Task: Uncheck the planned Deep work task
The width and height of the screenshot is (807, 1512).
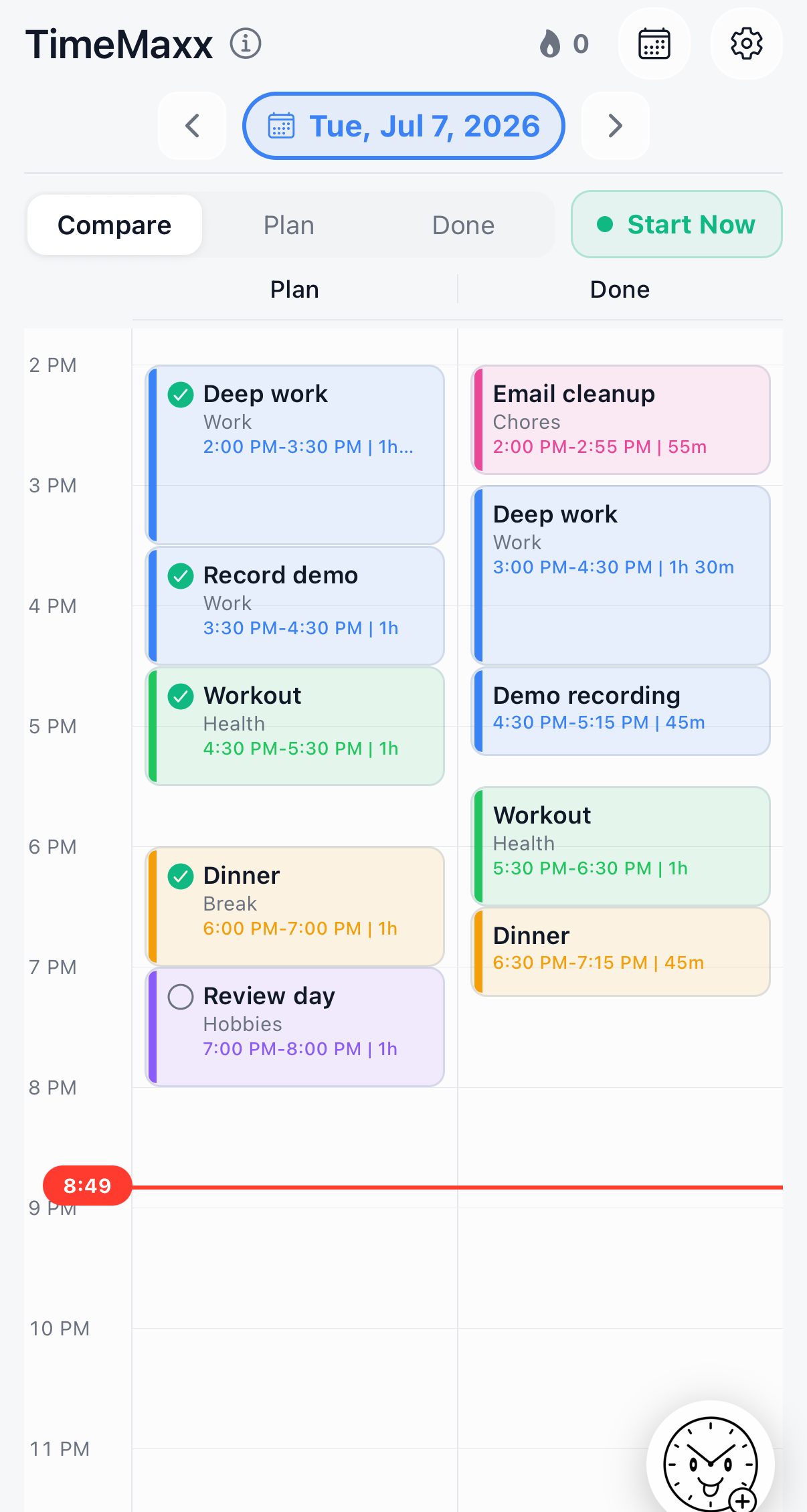Action: 181,395
